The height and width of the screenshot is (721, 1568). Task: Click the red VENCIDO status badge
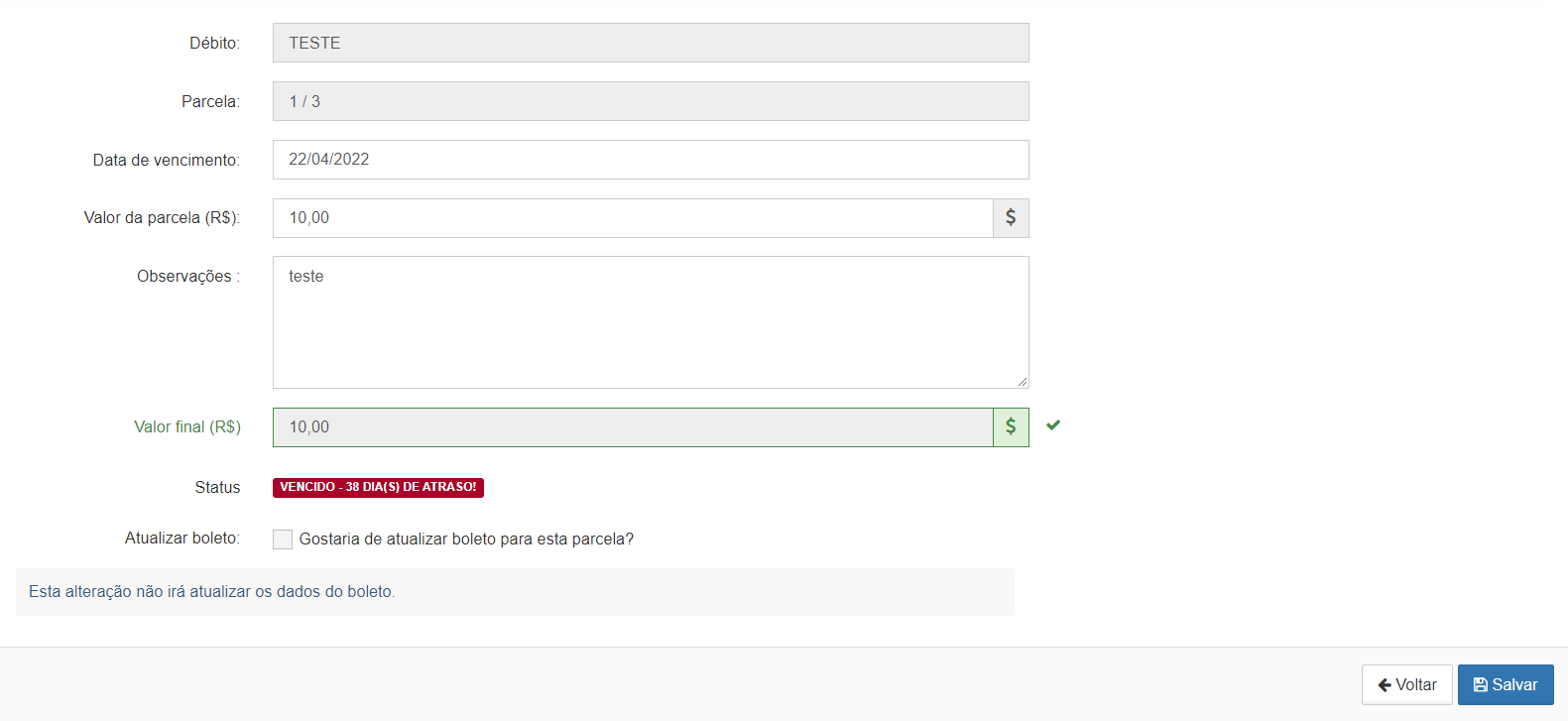click(x=378, y=487)
